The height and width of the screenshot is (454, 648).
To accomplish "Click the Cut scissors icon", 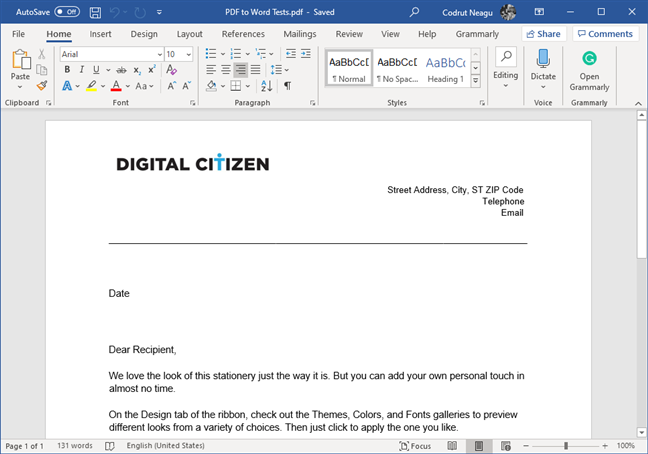I will 41,54.
